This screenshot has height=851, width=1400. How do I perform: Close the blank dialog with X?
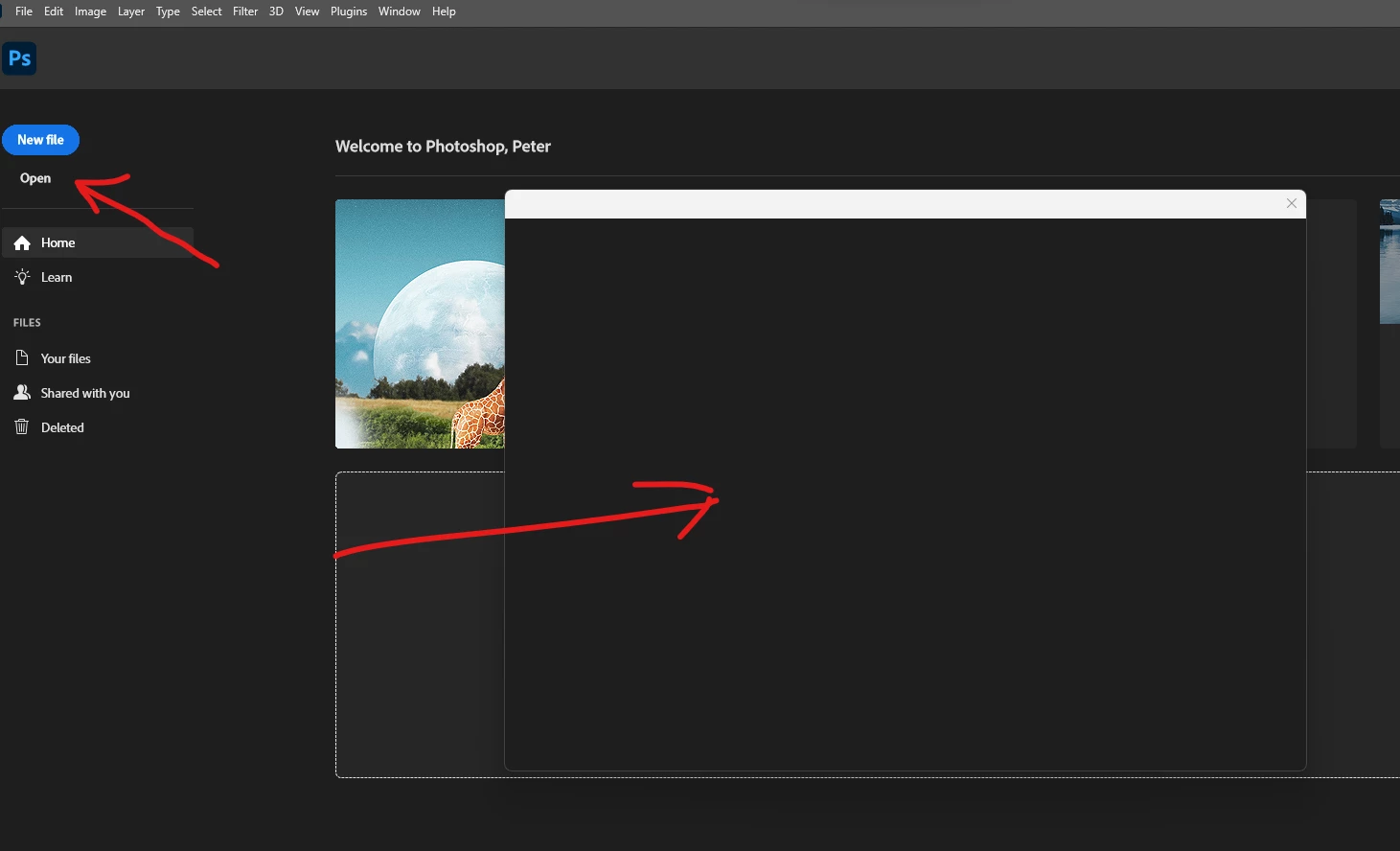1292,203
